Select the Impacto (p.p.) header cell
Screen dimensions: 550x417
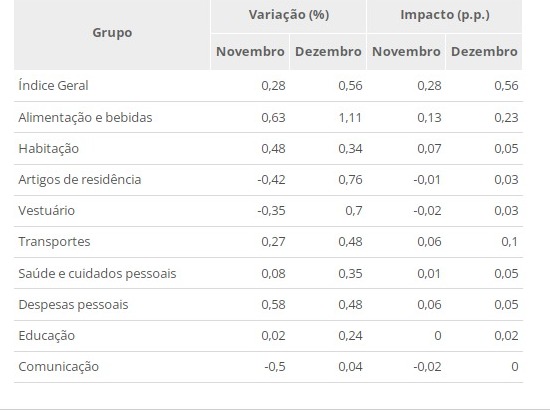tap(445, 15)
